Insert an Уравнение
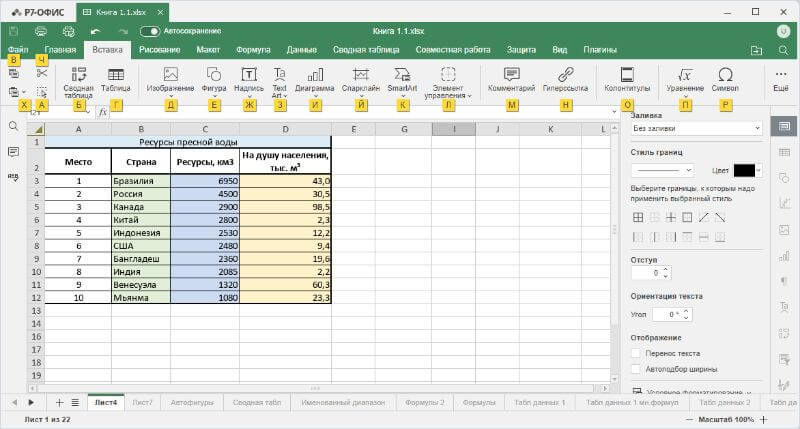 click(x=685, y=81)
